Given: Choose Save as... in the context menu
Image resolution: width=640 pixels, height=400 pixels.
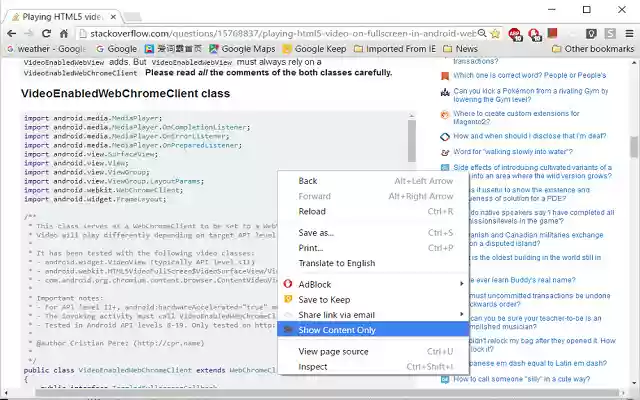Looking at the screenshot, I should coord(373,233).
